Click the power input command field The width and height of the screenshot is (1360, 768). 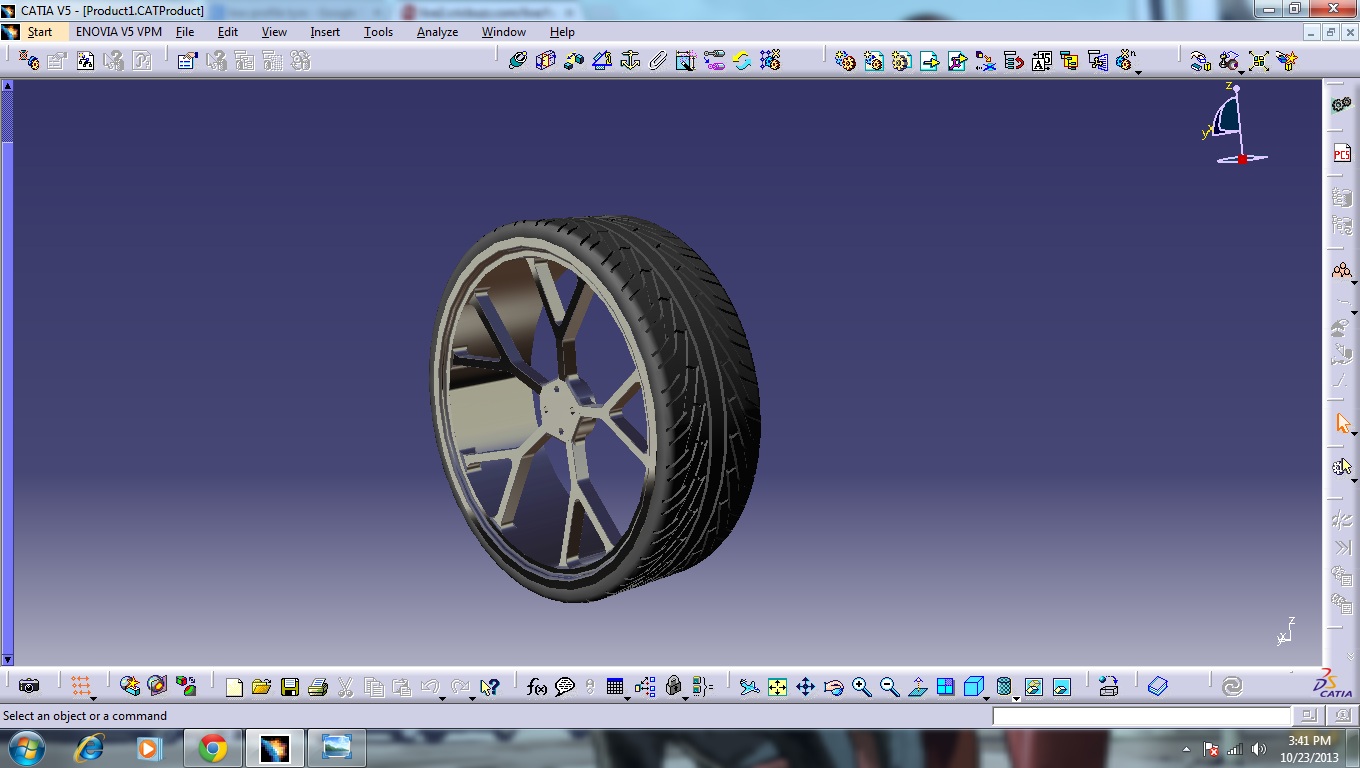(1141, 716)
